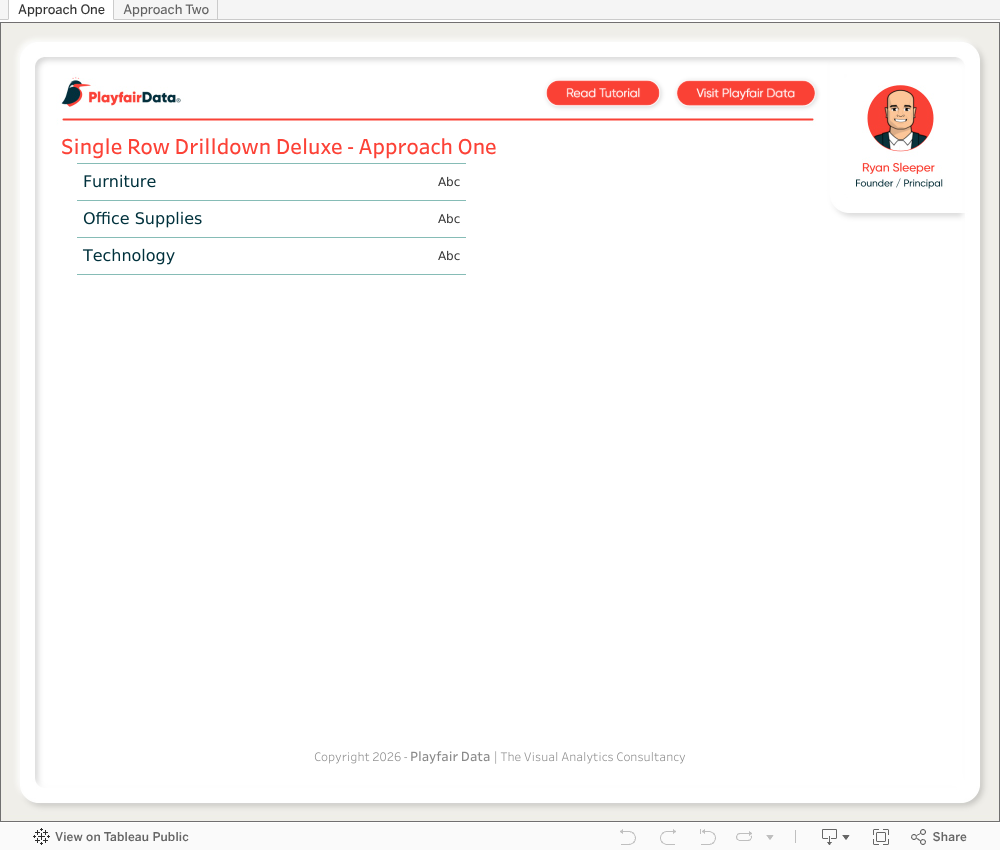Image resolution: width=1000 pixels, height=850 pixels.
Task: Click the Refresh data icon
Action: coord(744,837)
